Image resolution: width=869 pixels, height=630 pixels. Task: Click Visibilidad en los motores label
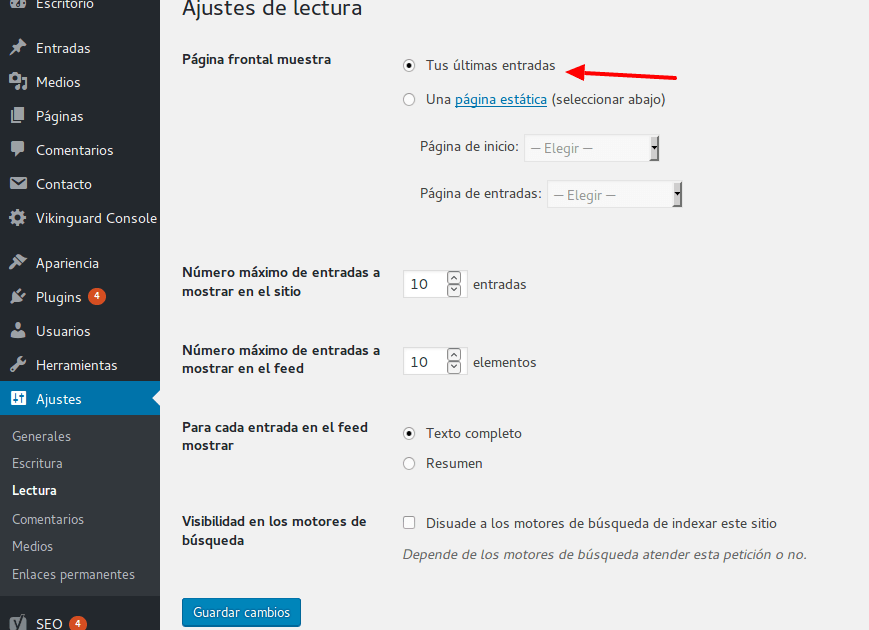(274, 531)
